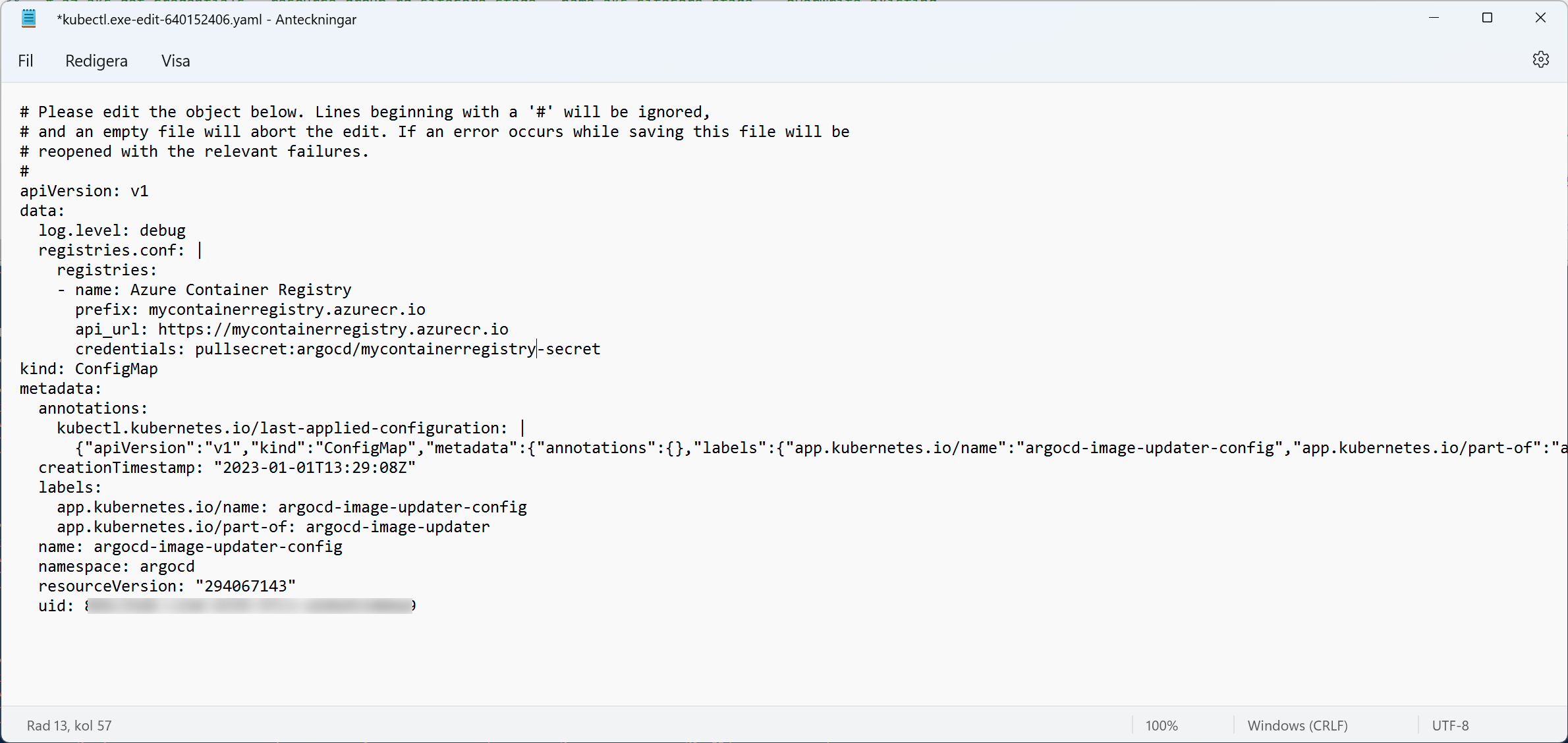
Task: Select the kind: ConfigMap line
Action: click(x=89, y=368)
